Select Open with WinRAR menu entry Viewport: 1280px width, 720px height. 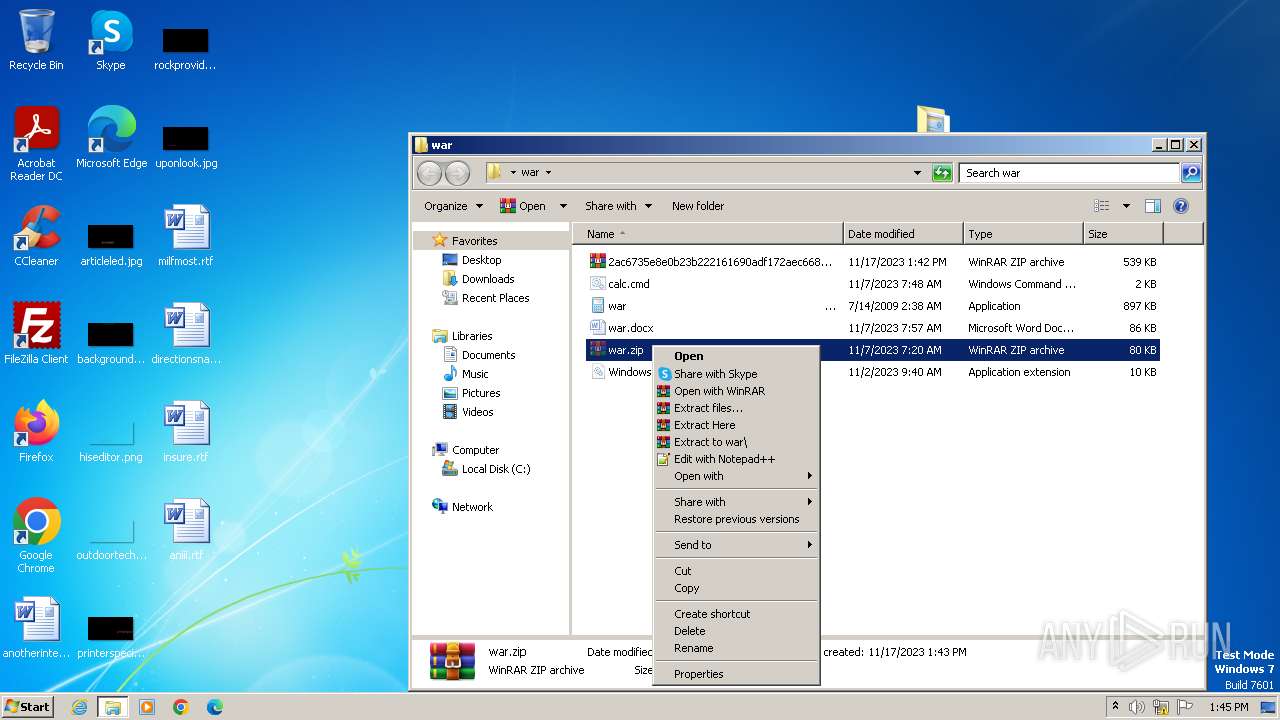click(736, 391)
